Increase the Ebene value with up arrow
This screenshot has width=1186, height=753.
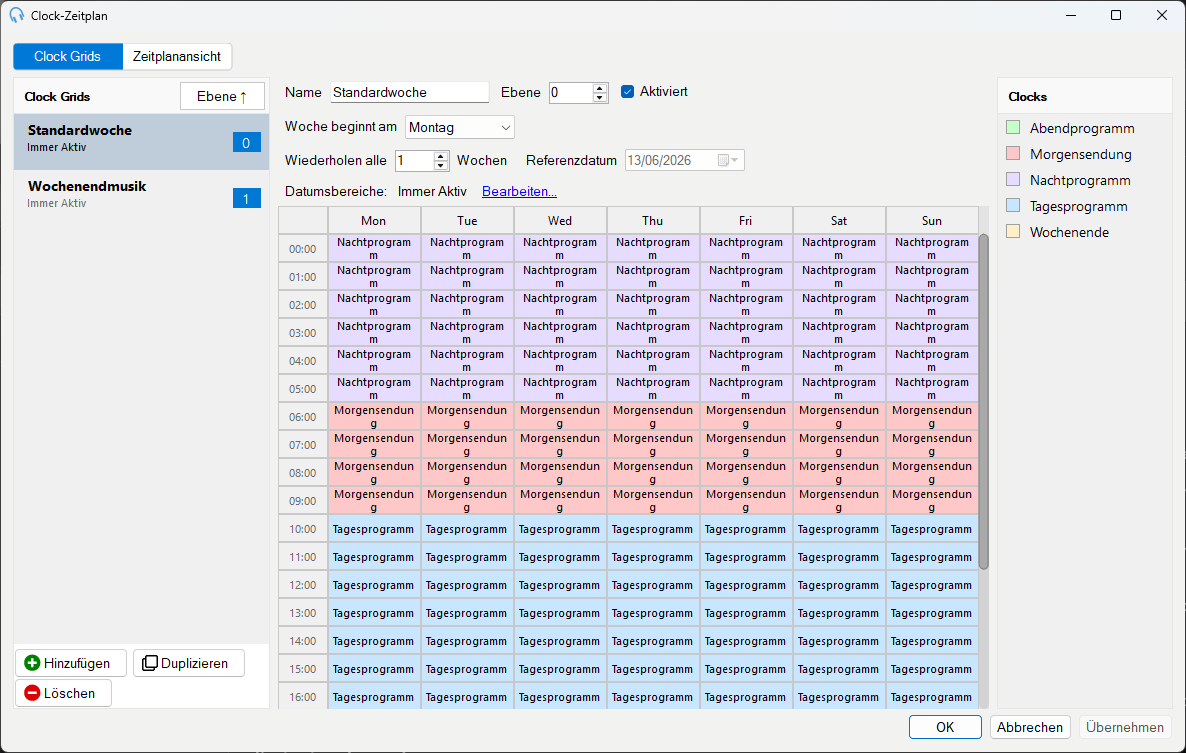(600, 88)
